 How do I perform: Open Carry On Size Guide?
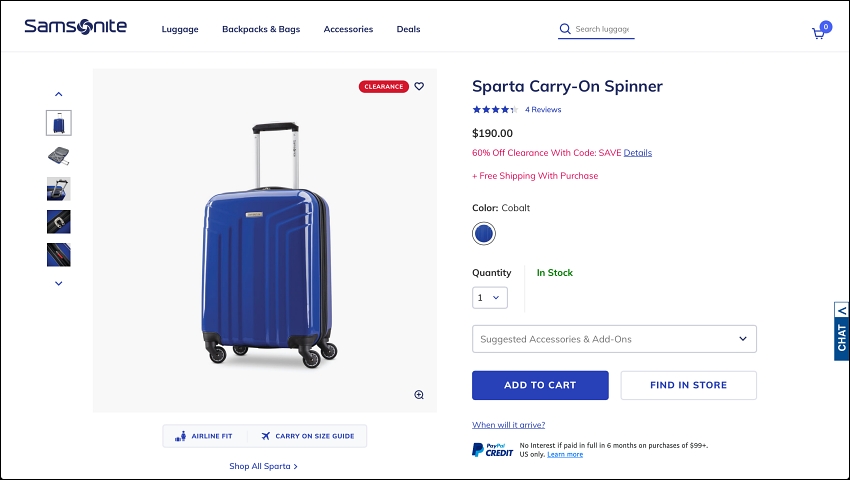coord(308,436)
